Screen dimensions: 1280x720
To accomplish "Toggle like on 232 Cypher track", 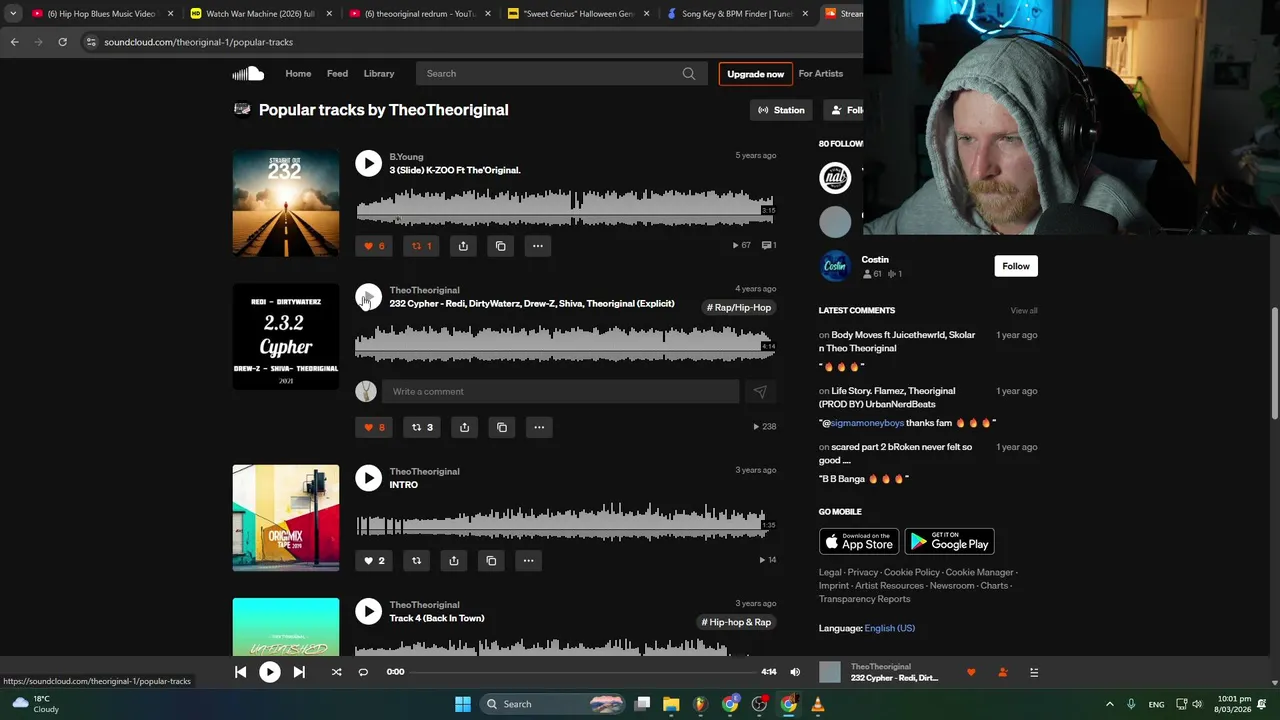I will pyautogui.click(x=374, y=427).
